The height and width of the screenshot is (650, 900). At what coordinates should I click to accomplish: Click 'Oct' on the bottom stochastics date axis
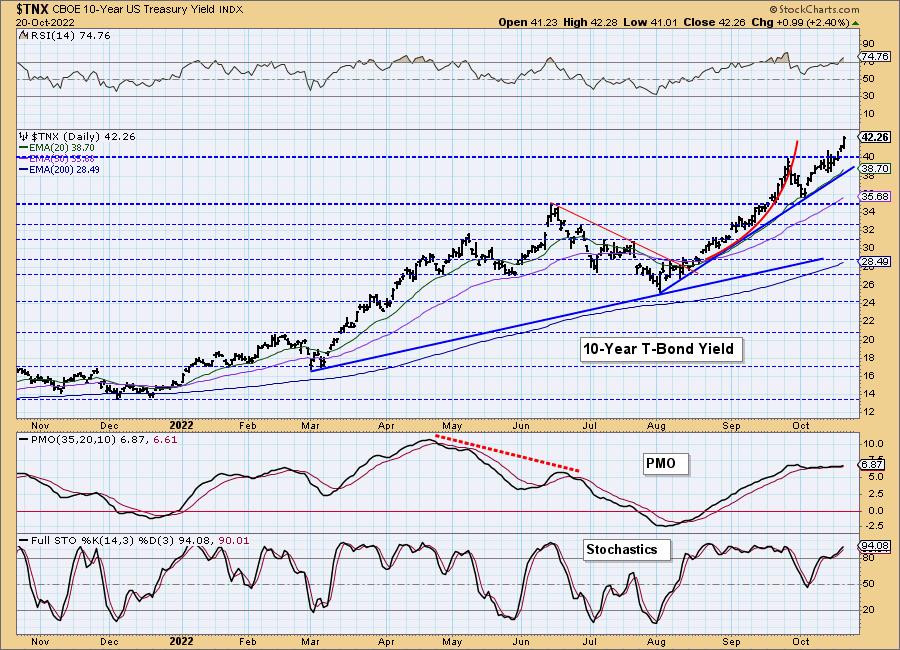coord(800,641)
